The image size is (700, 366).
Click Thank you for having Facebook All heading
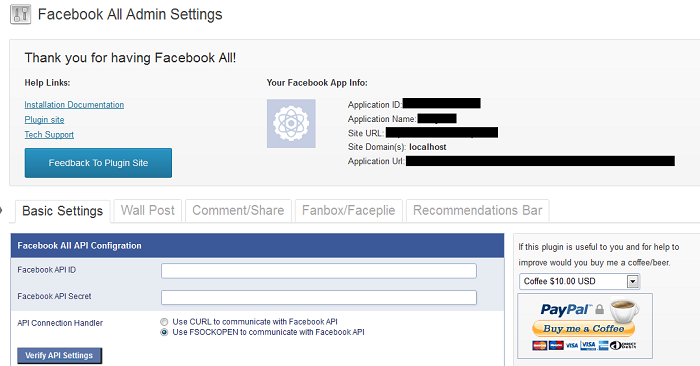tap(130, 58)
